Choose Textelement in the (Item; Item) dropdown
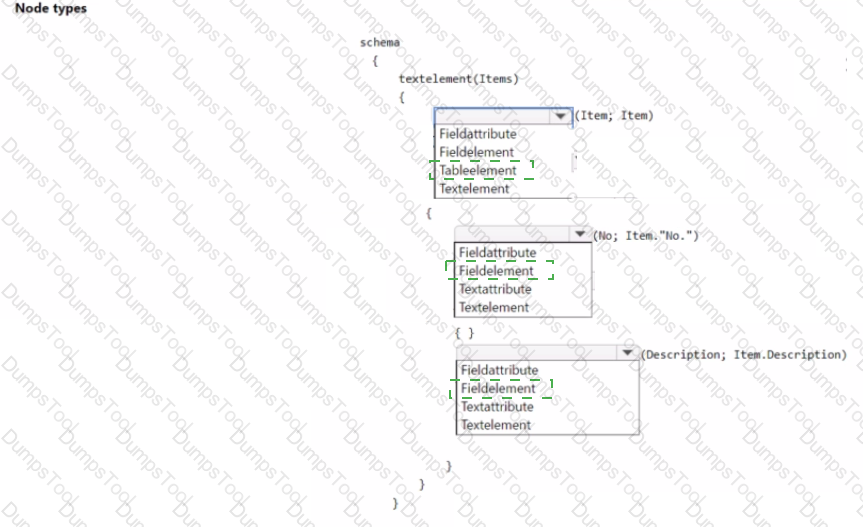The width and height of the screenshot is (863, 527). click(x=474, y=189)
